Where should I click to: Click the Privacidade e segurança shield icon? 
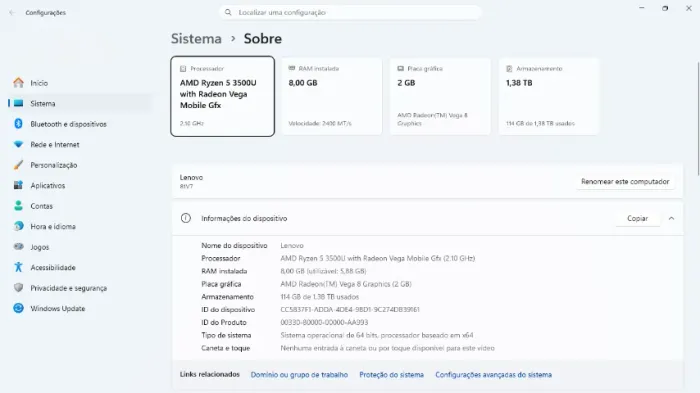(x=18, y=288)
